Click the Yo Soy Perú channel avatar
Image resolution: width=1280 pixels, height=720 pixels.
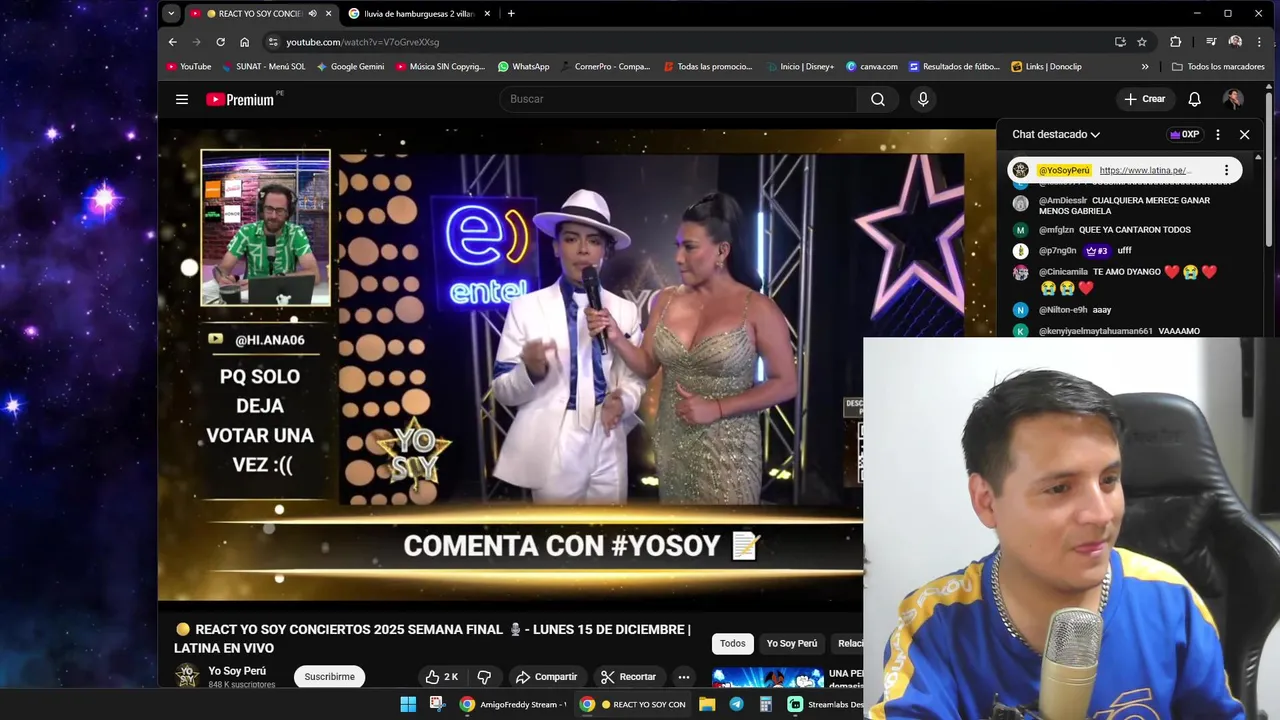tap(187, 677)
